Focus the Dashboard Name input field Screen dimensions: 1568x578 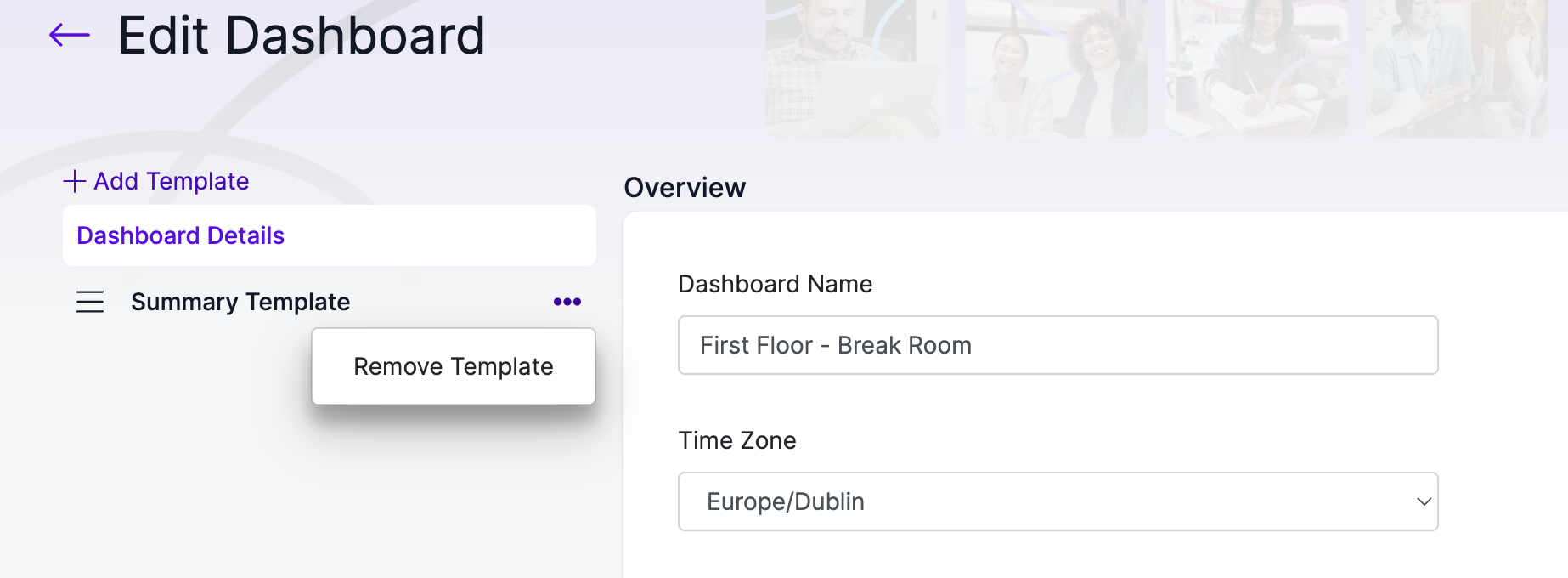pyautogui.click(x=1058, y=345)
